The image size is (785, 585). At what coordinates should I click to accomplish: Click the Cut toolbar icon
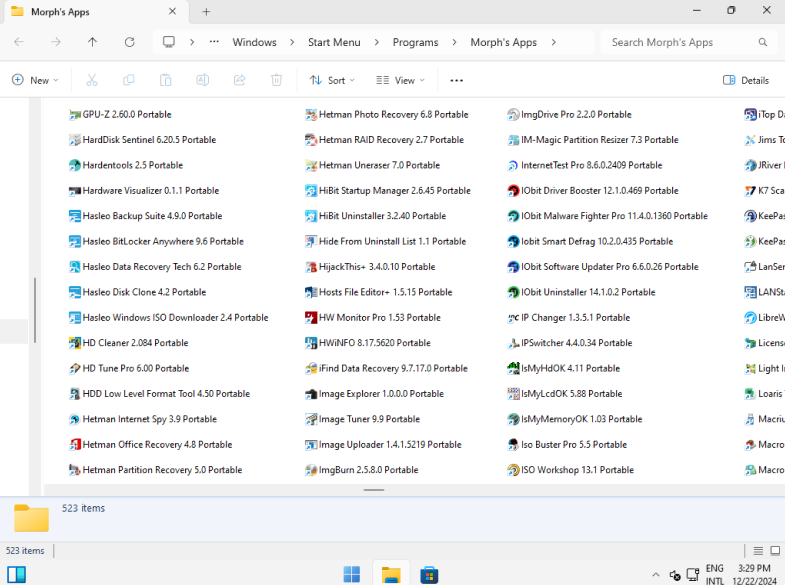coord(92,80)
